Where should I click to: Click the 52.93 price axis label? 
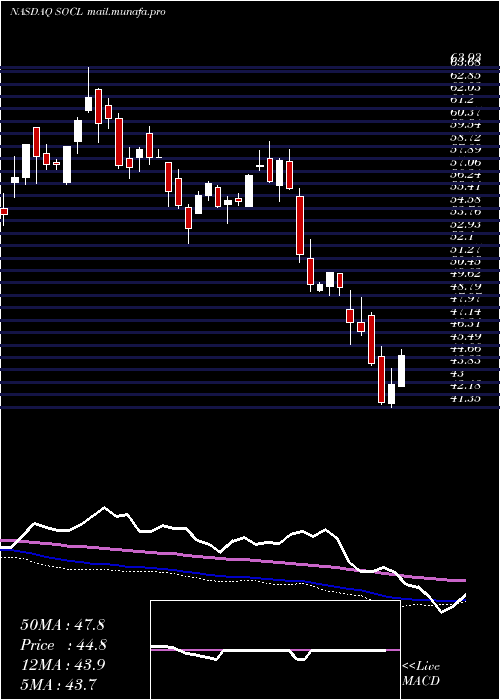465,225
